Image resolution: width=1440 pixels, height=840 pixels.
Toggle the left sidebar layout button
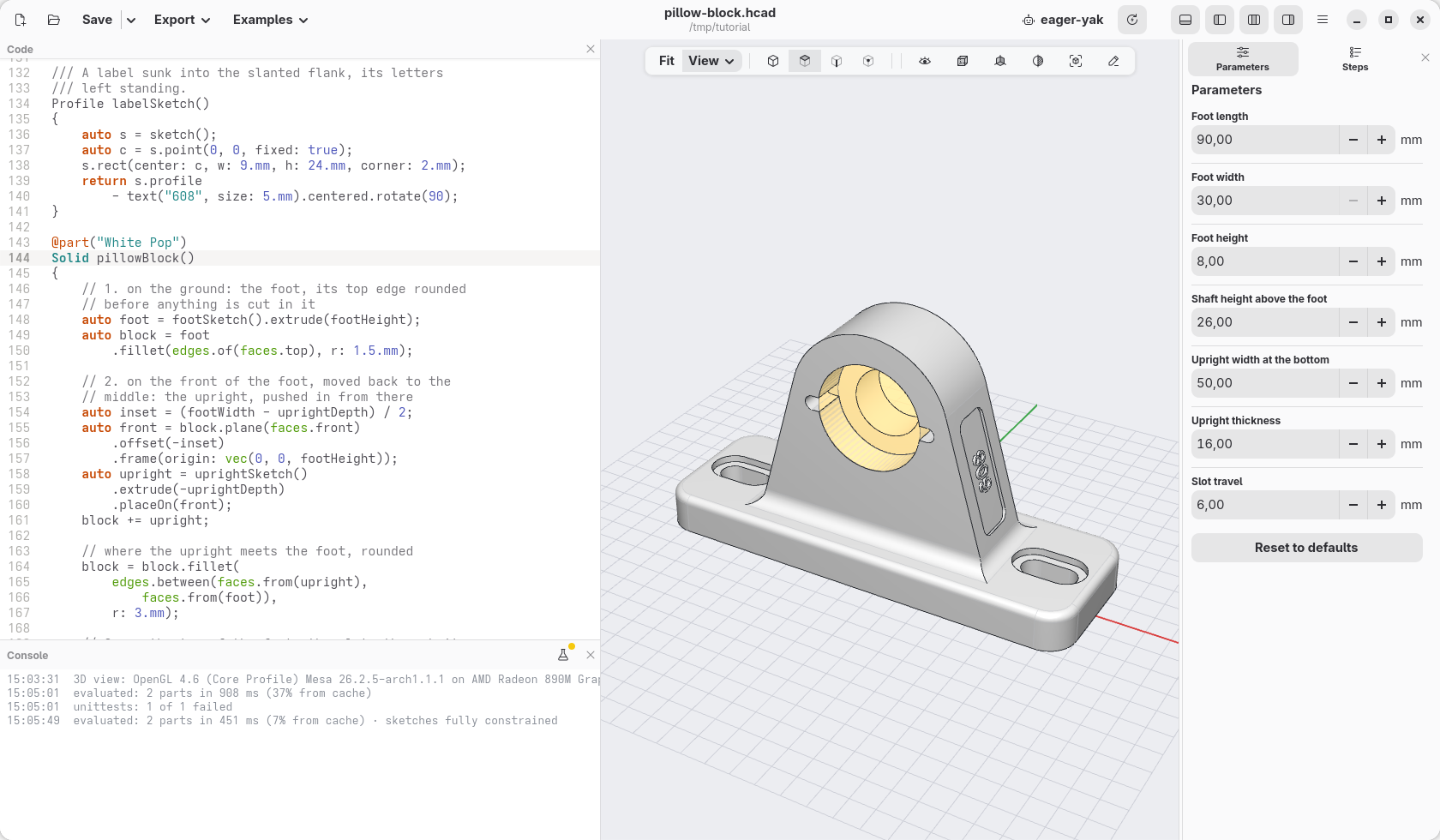1220,20
